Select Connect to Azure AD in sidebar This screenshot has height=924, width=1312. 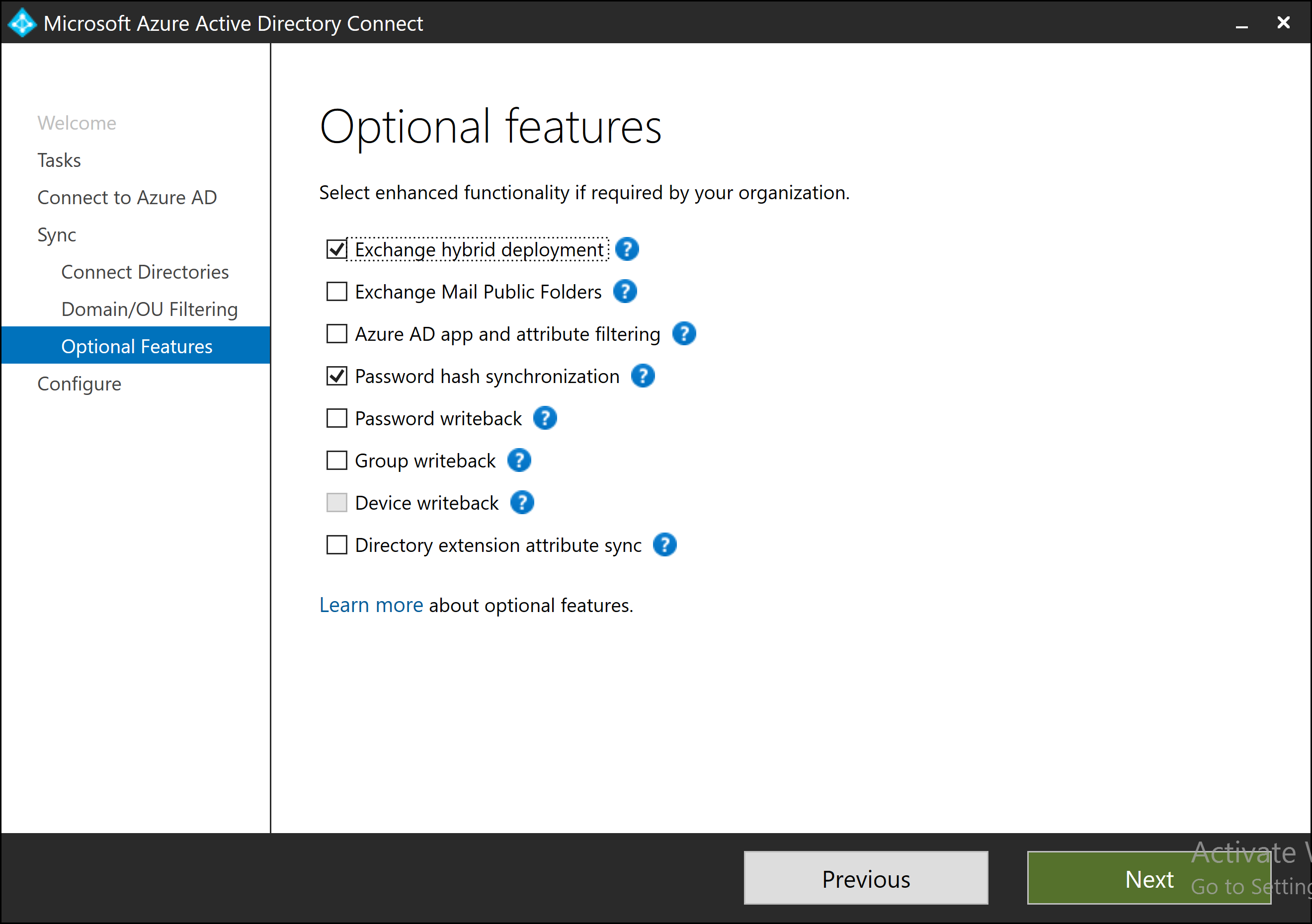tap(127, 197)
